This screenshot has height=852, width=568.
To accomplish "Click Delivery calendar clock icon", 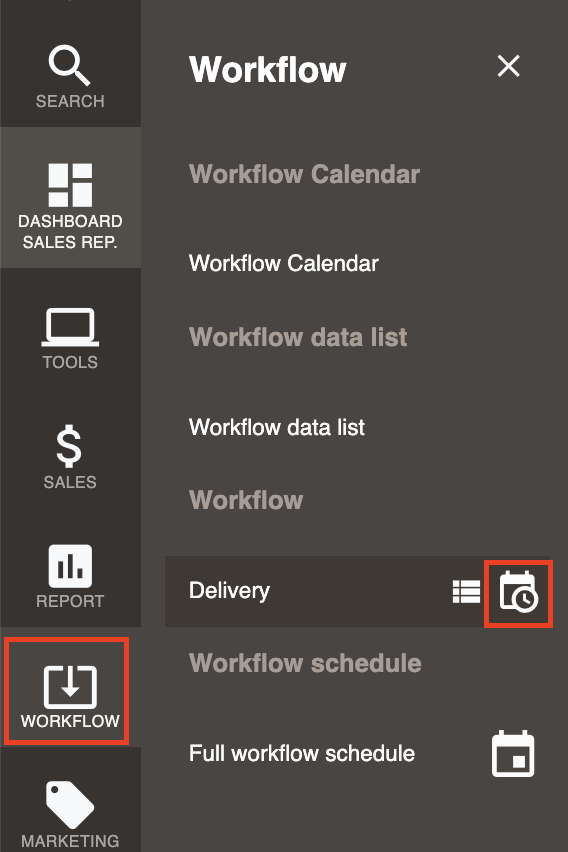I will (519, 592).
